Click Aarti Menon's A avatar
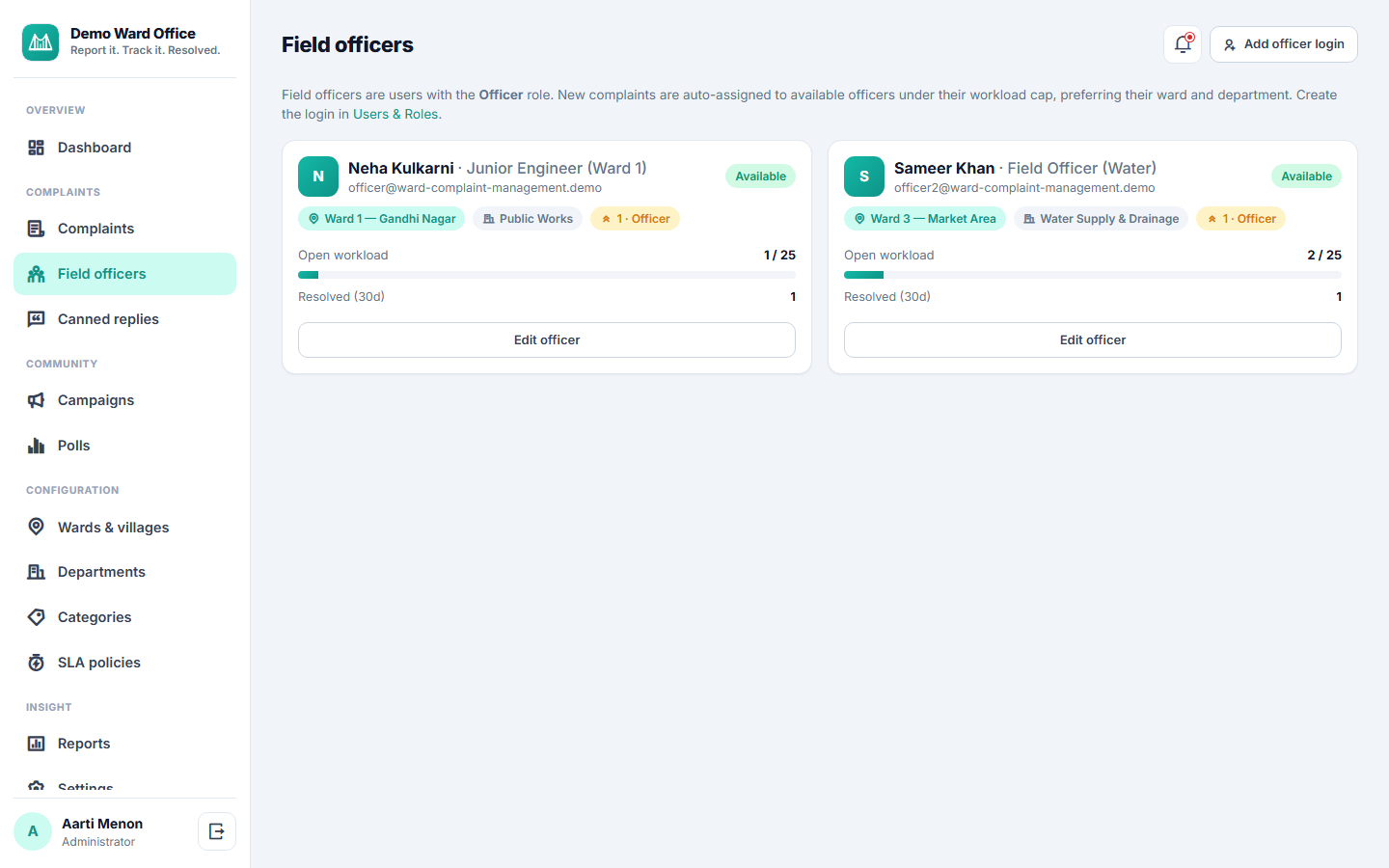Image resolution: width=1389 pixels, height=868 pixels. click(x=33, y=831)
